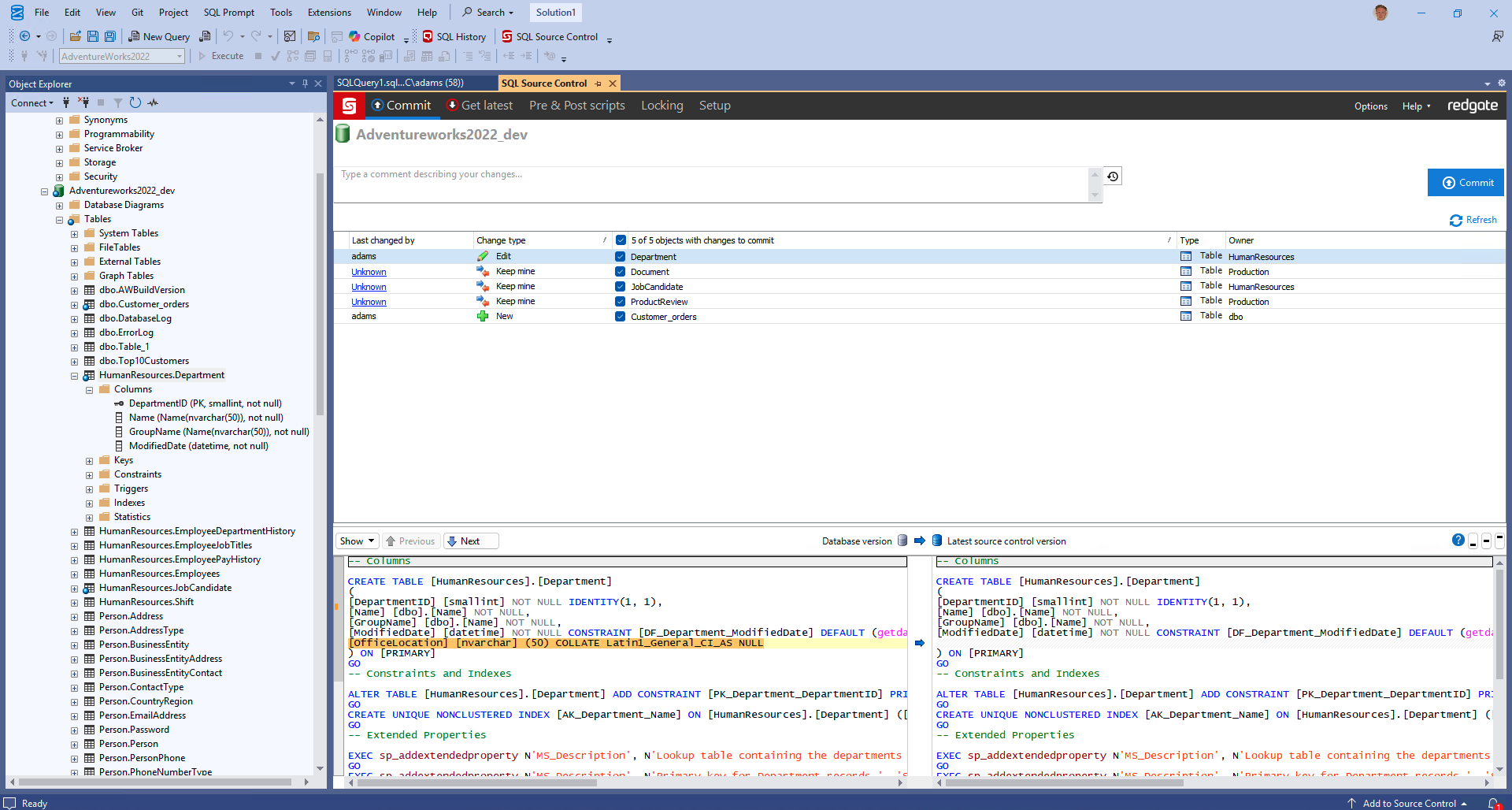1512x810 pixels.
Task: Click the blue help question mark icon
Action: click(x=1458, y=541)
